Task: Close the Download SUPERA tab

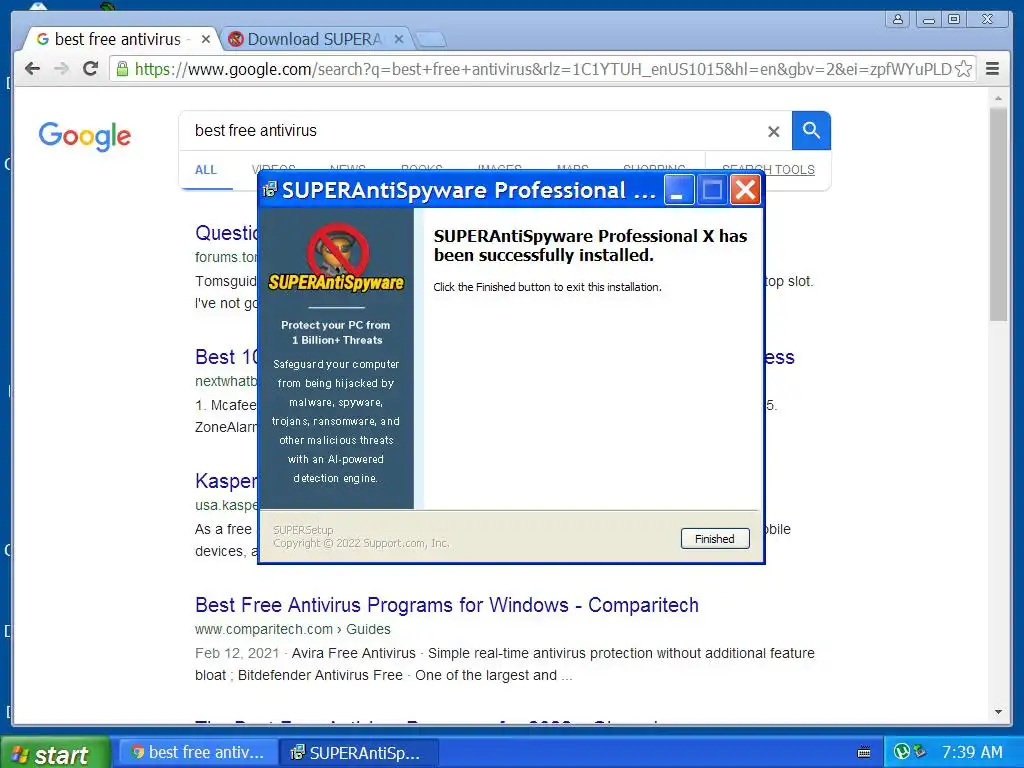Action: click(x=399, y=39)
